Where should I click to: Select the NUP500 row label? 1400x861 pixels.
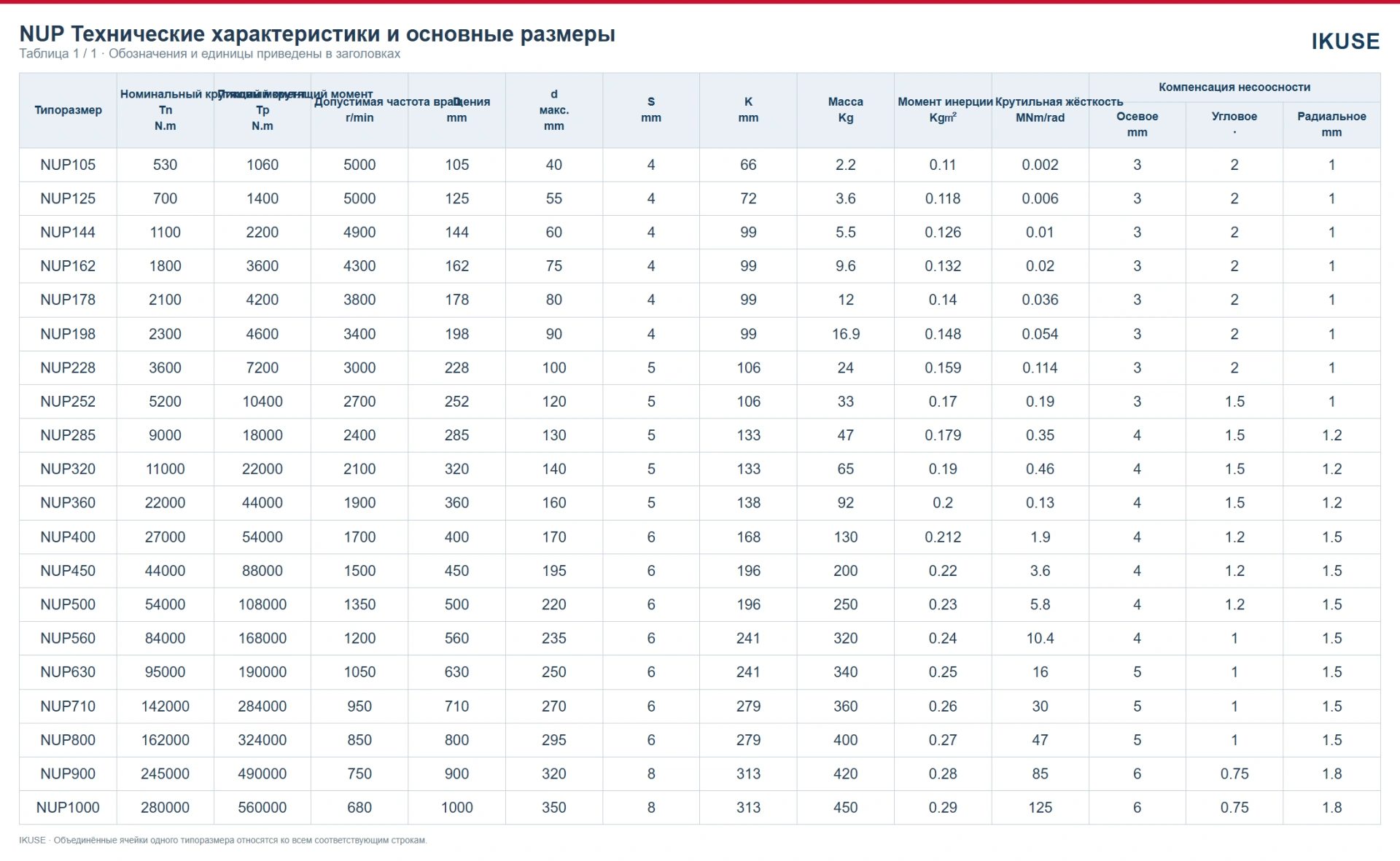[68, 604]
